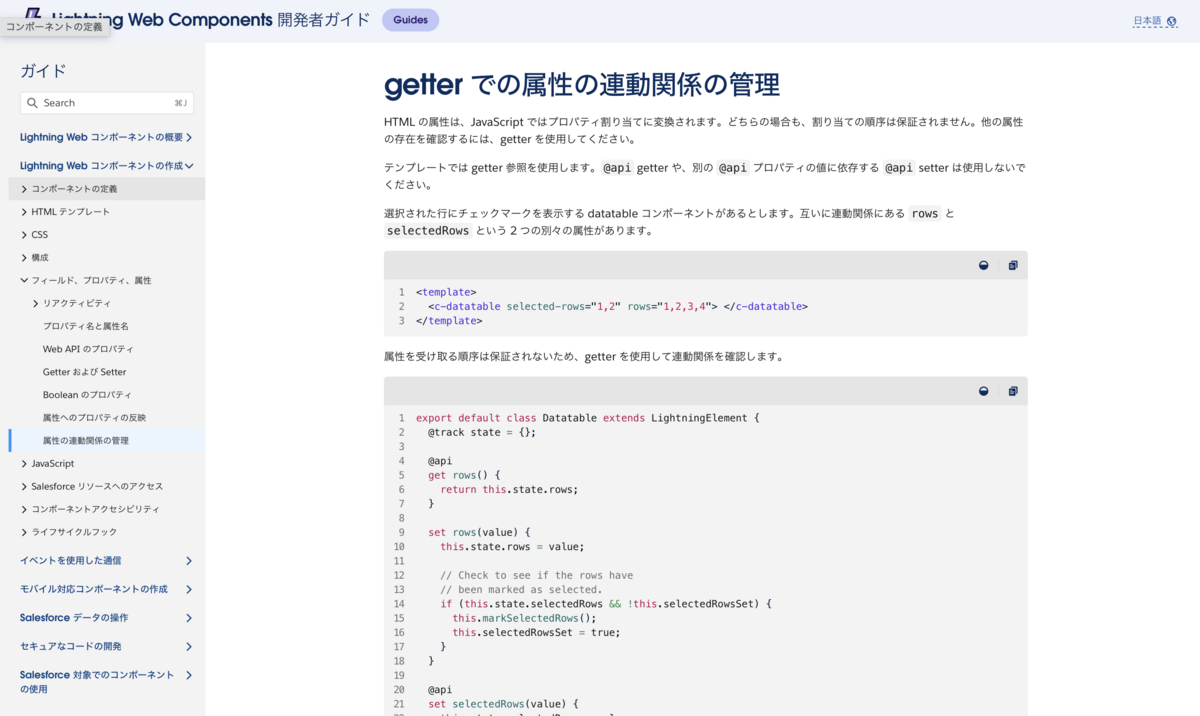Click the inline code selectedRows in the paragraph
Viewport: 1200px width, 716px height.
click(x=428, y=231)
